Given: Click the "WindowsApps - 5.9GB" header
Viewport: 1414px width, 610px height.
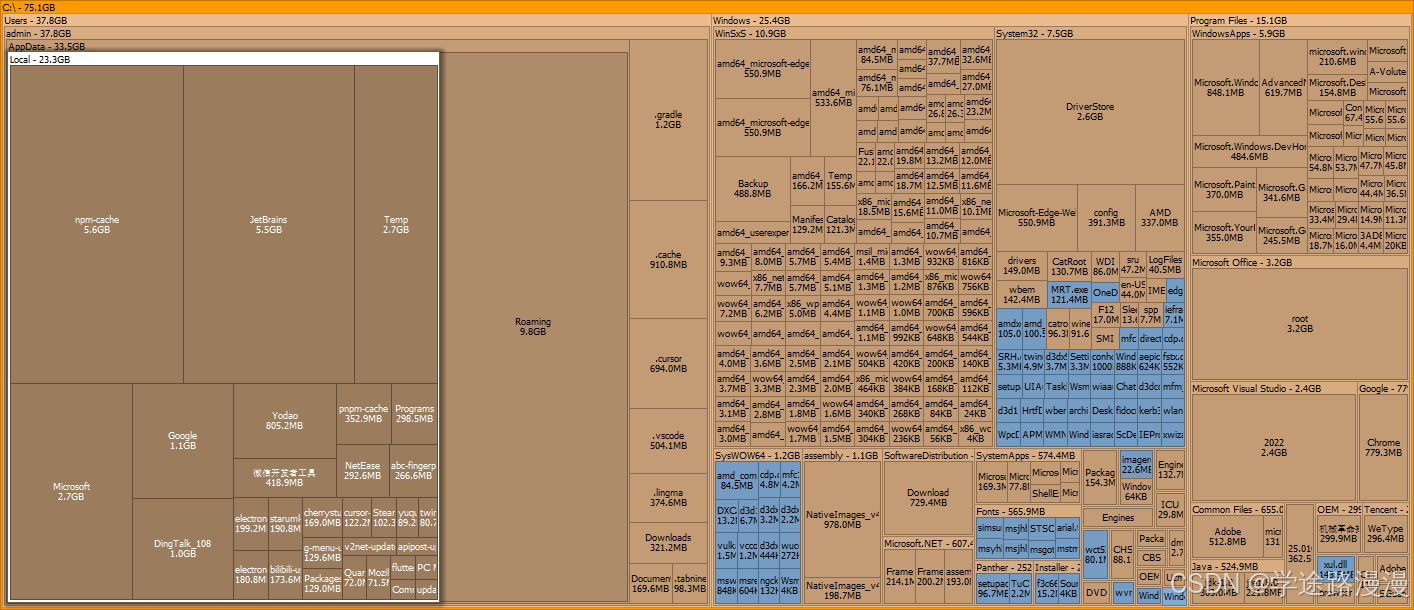Looking at the screenshot, I should pyautogui.click(x=1238, y=33).
